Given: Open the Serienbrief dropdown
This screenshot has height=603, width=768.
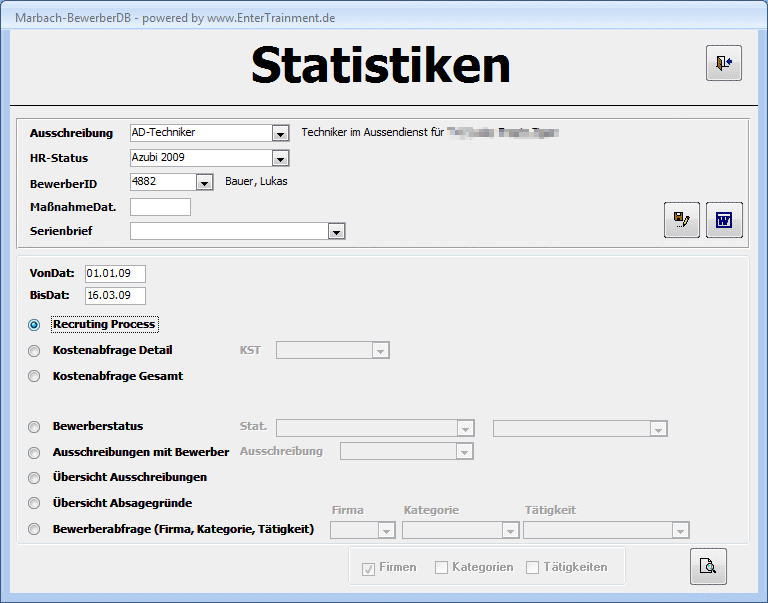Looking at the screenshot, I should pyautogui.click(x=337, y=231).
